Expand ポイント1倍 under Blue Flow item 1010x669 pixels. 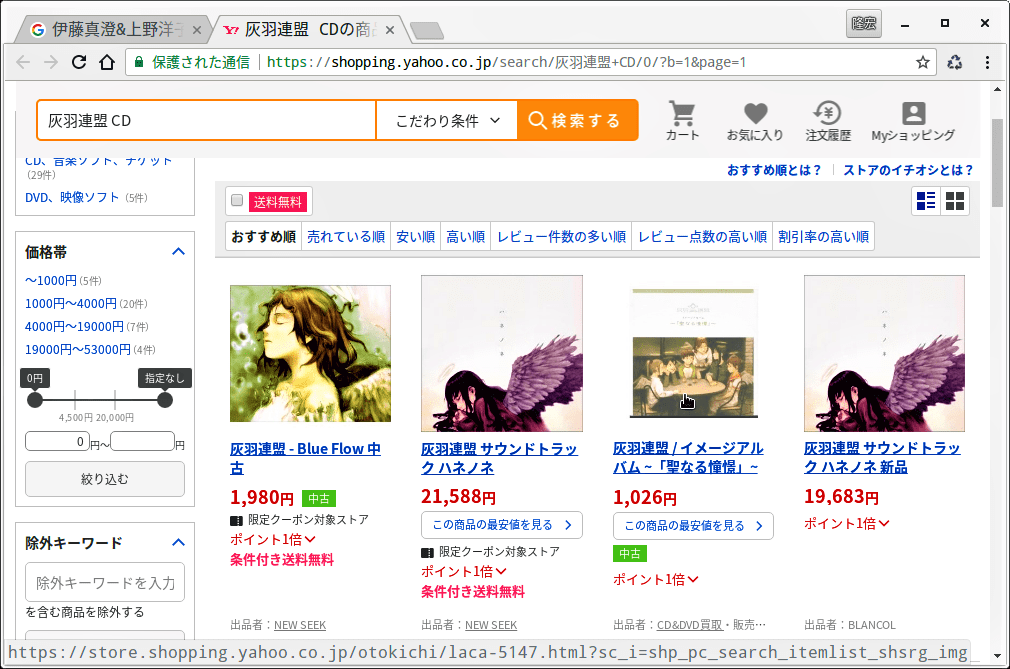[272, 540]
